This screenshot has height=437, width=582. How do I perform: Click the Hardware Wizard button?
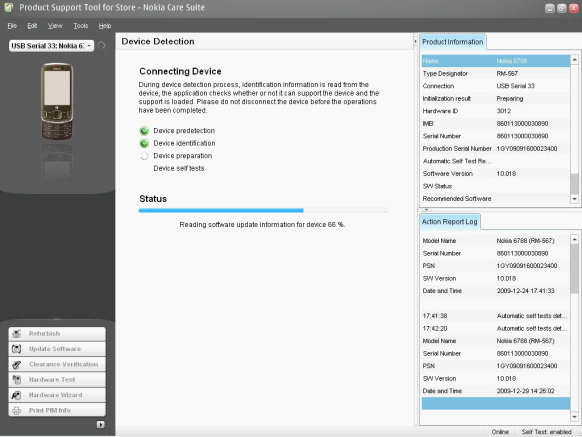pos(57,395)
